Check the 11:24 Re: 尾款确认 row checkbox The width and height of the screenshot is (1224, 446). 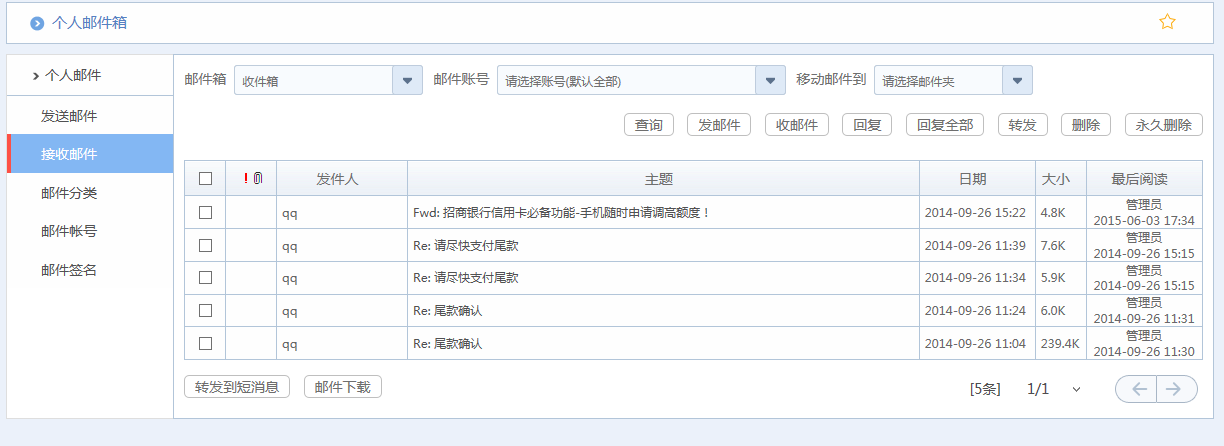point(205,310)
